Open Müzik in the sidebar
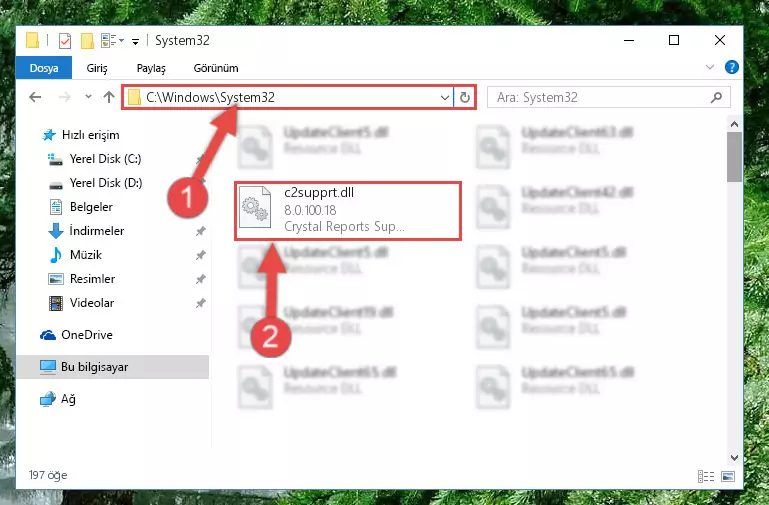769x505 pixels. (x=75, y=255)
